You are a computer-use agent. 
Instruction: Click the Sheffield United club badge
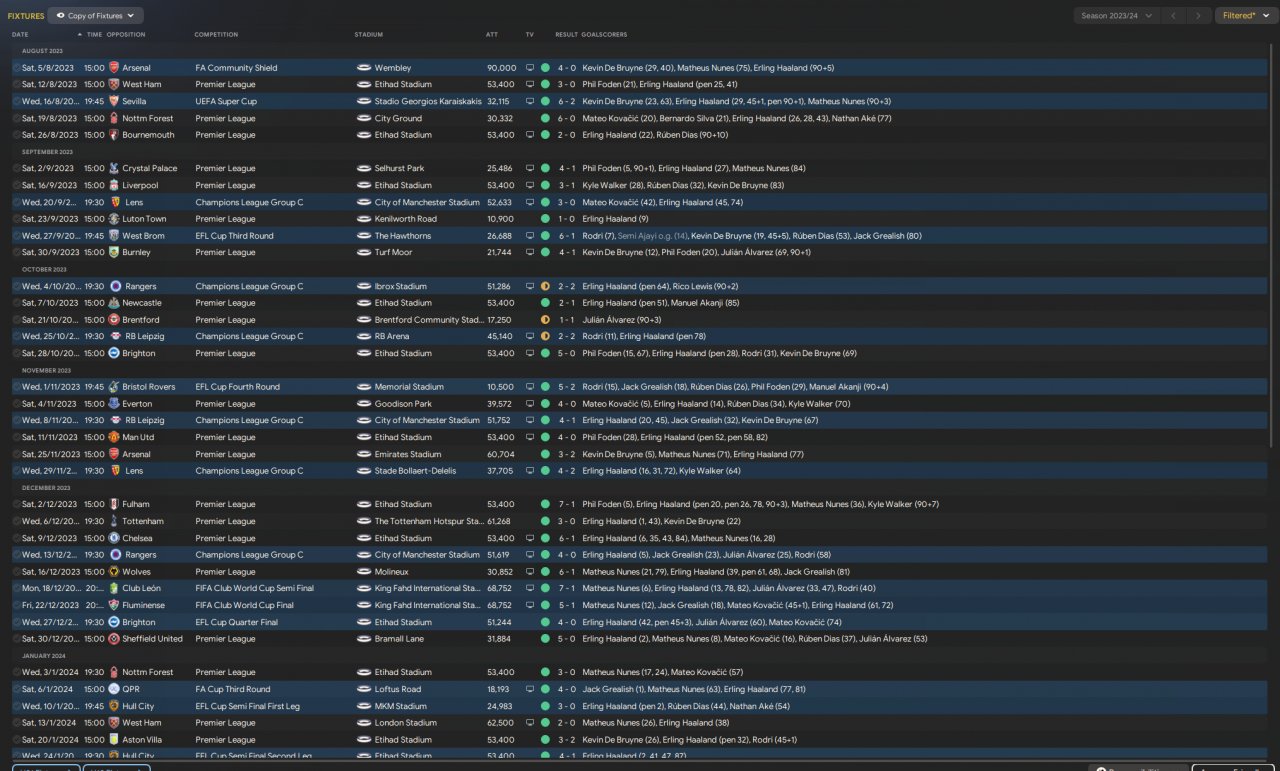click(x=114, y=639)
